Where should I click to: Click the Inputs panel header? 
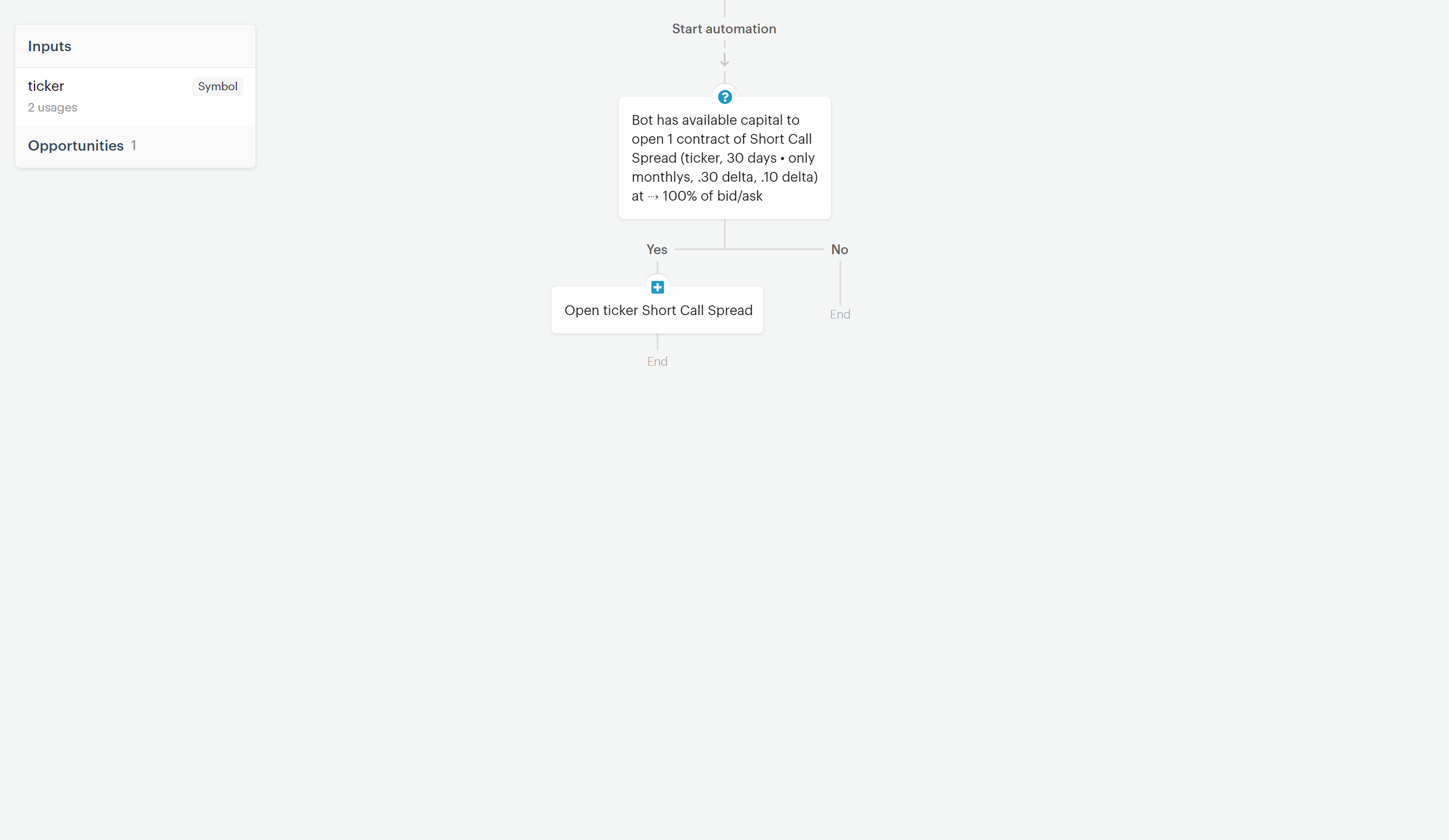pos(135,47)
